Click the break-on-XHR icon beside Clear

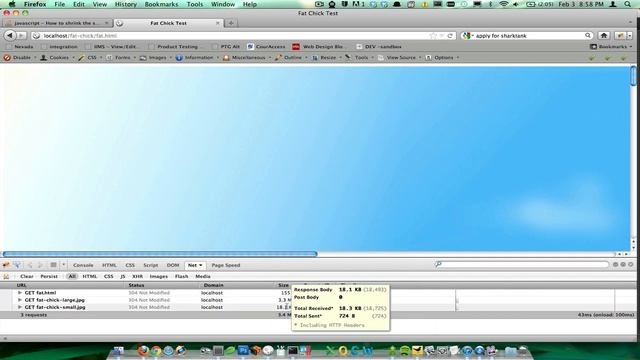[6, 276]
